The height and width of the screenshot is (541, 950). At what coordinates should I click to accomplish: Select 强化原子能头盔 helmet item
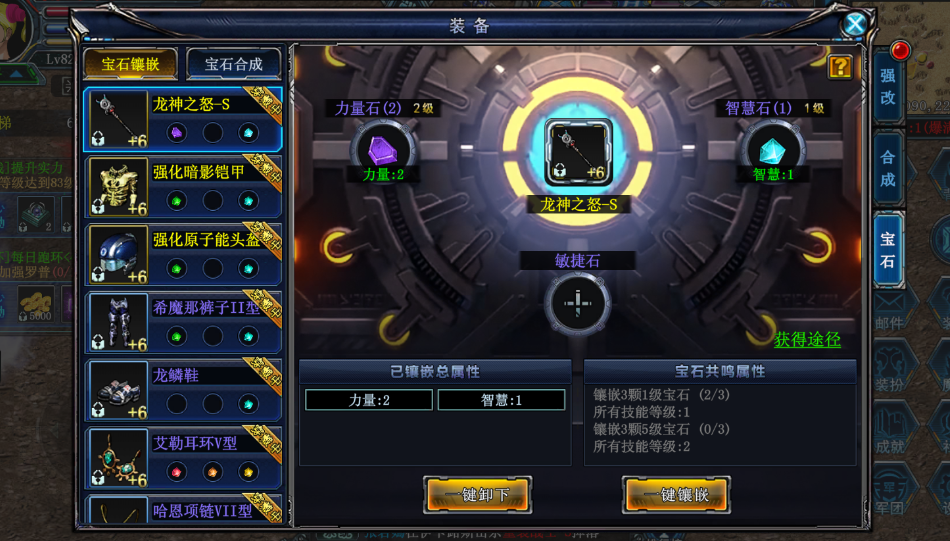coord(183,254)
